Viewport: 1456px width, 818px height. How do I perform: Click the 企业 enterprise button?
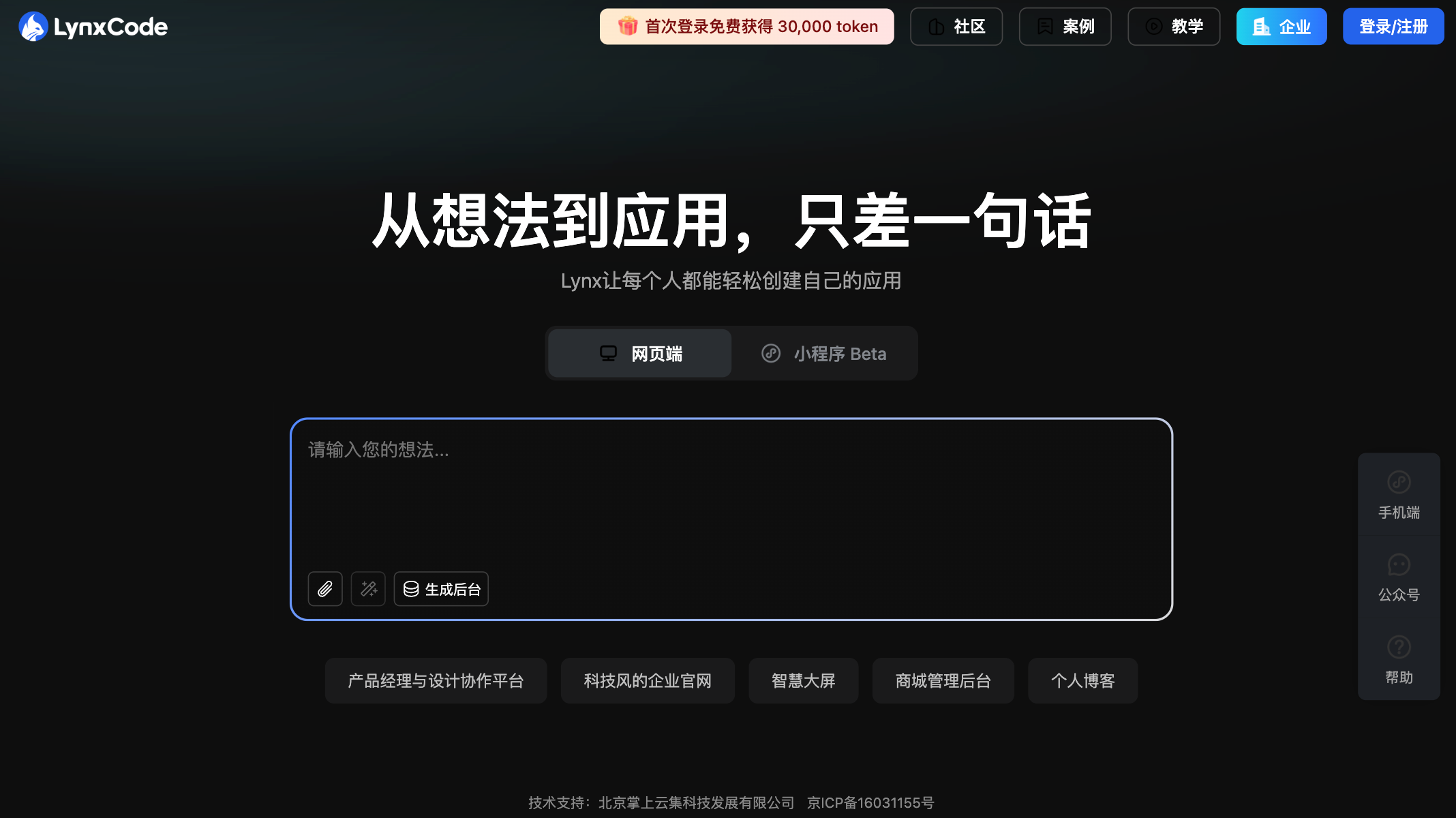(x=1281, y=27)
